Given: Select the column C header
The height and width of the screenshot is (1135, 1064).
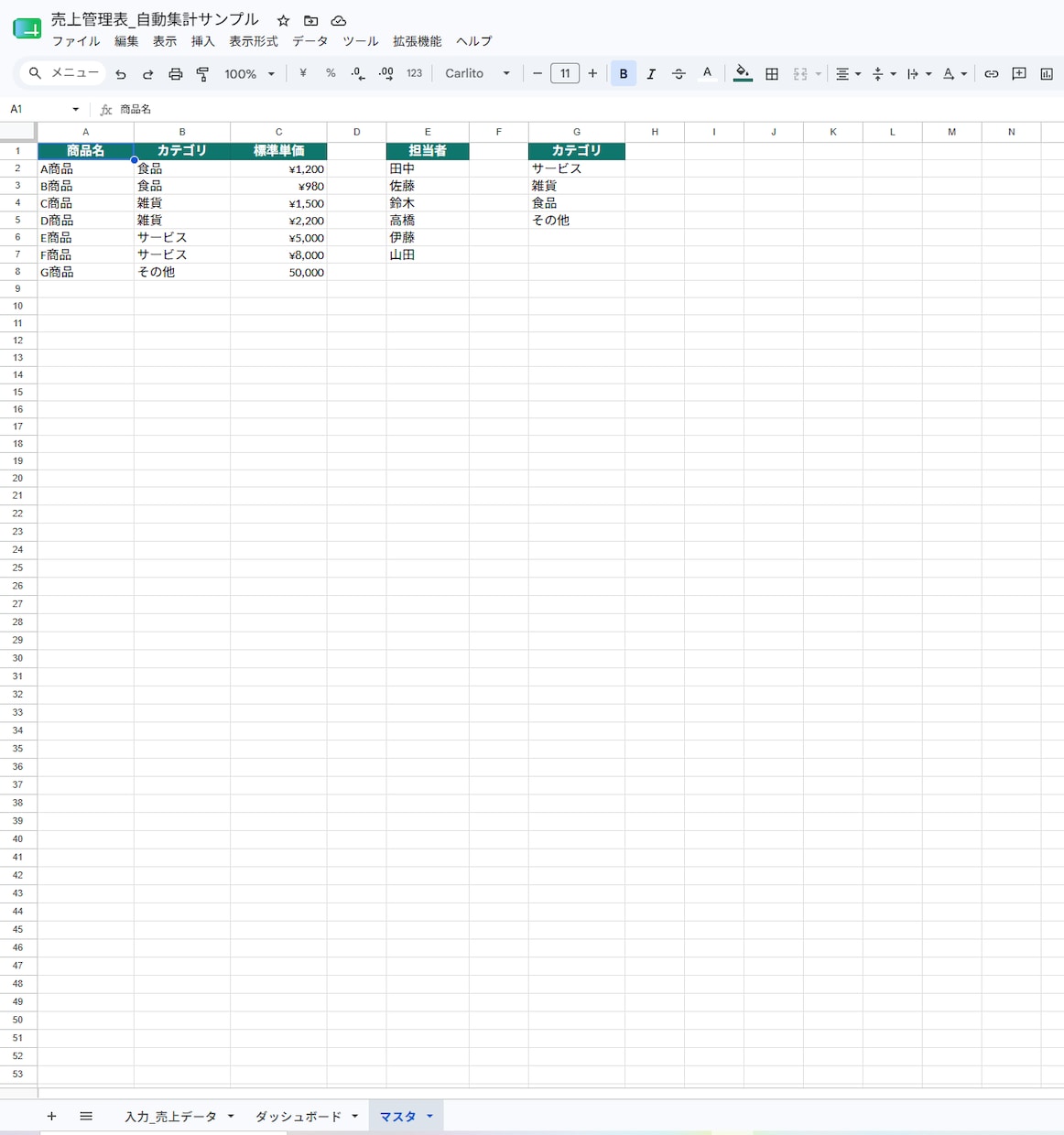Looking at the screenshot, I should point(278,132).
